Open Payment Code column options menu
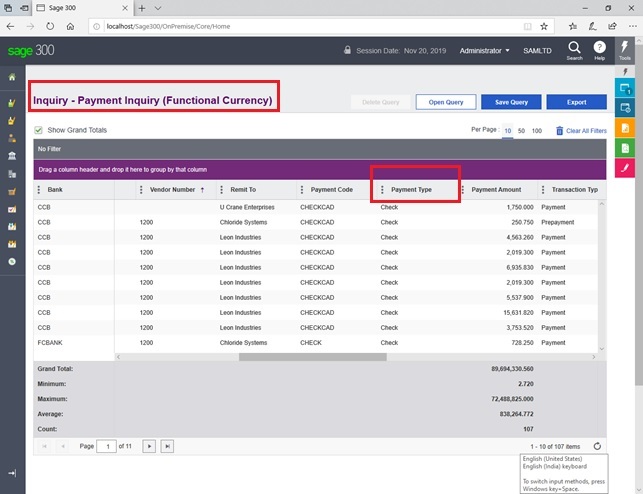The image size is (643, 494). 302,189
